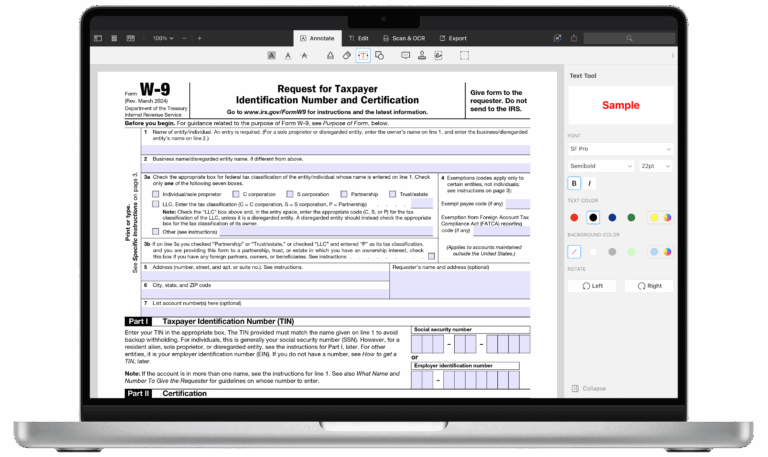Rotate text Right
The height and width of the screenshot is (457, 768).
point(649,286)
